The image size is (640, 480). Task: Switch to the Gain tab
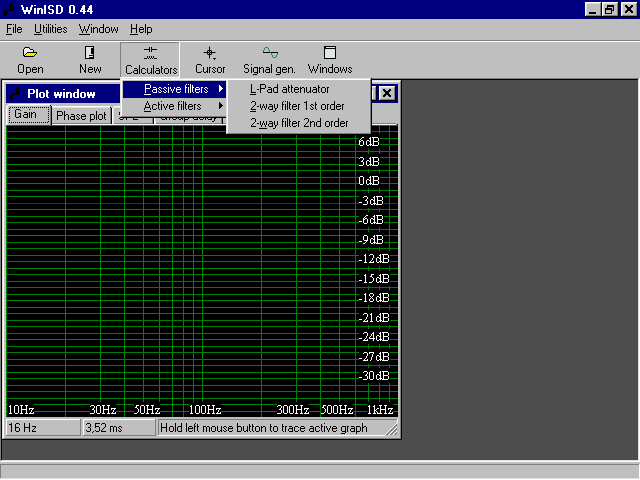click(29, 115)
